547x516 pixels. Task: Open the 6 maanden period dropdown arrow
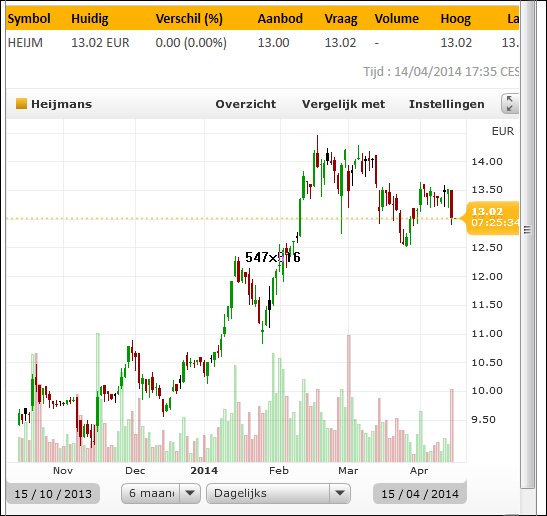point(190,493)
